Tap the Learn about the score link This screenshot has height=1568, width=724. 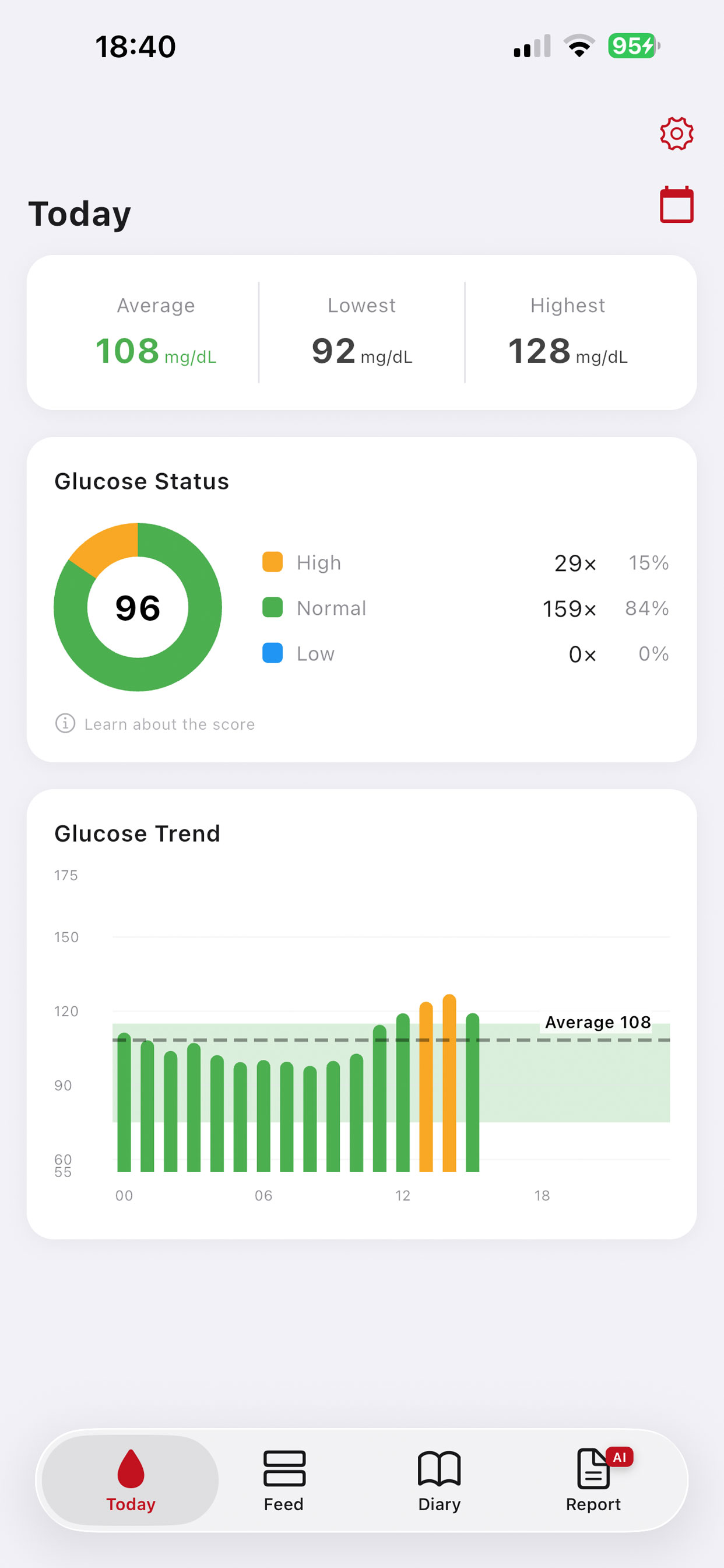click(x=169, y=724)
